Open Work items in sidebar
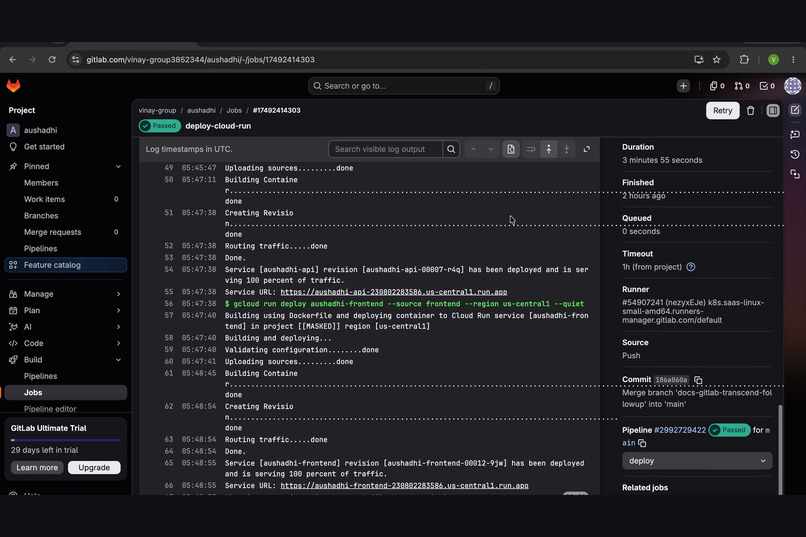This screenshot has height=537, width=806. coord(65,199)
